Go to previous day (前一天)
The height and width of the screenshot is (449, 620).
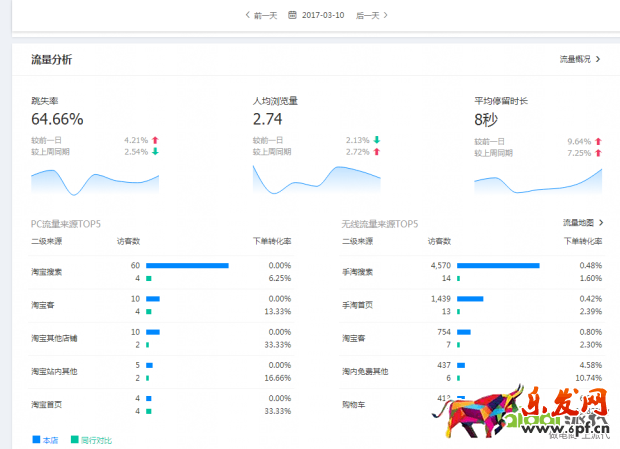(x=261, y=15)
